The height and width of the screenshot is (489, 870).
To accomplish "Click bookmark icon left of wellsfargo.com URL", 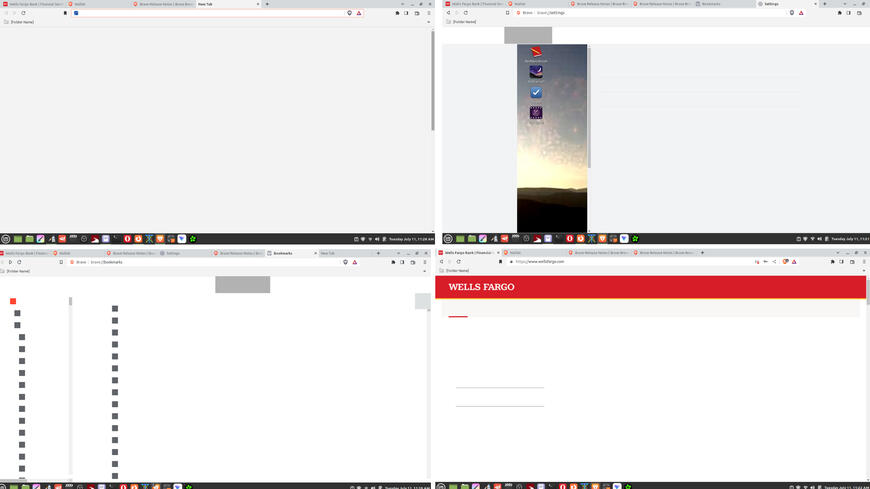I will 501,262.
